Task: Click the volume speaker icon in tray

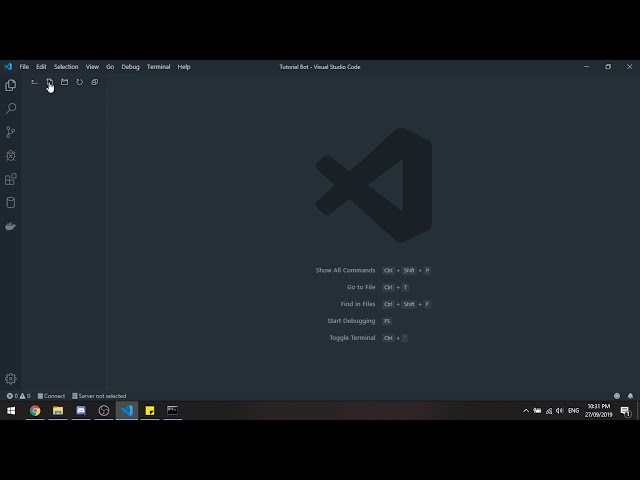Action: pyautogui.click(x=560, y=411)
